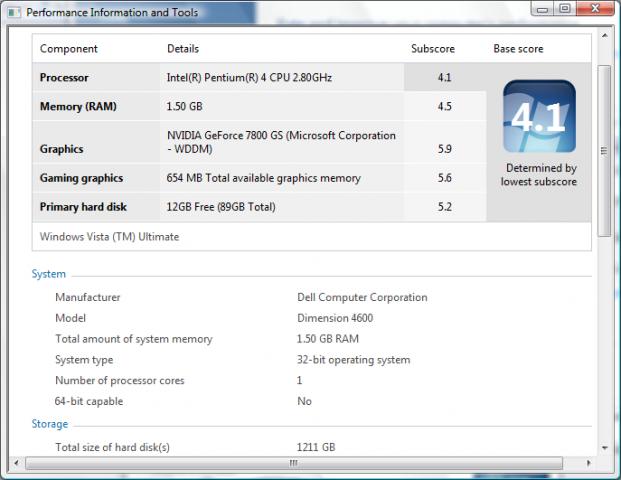
Task: Click the Intel Pentium 4 CPU details
Action: [x=249, y=78]
